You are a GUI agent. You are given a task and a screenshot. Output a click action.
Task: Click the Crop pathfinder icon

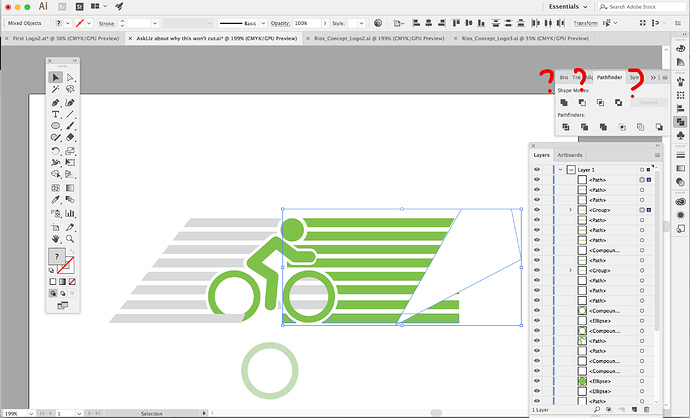click(x=622, y=127)
